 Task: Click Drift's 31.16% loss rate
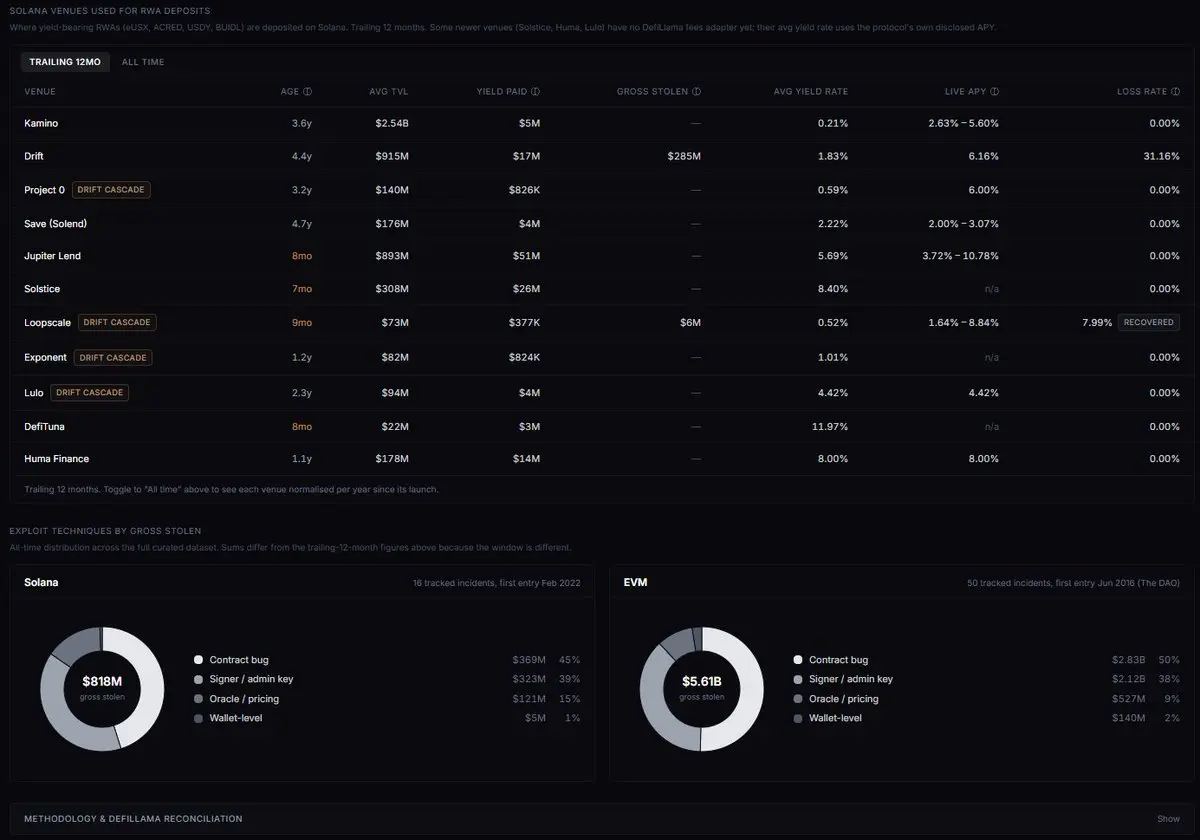pyautogui.click(x=1161, y=157)
